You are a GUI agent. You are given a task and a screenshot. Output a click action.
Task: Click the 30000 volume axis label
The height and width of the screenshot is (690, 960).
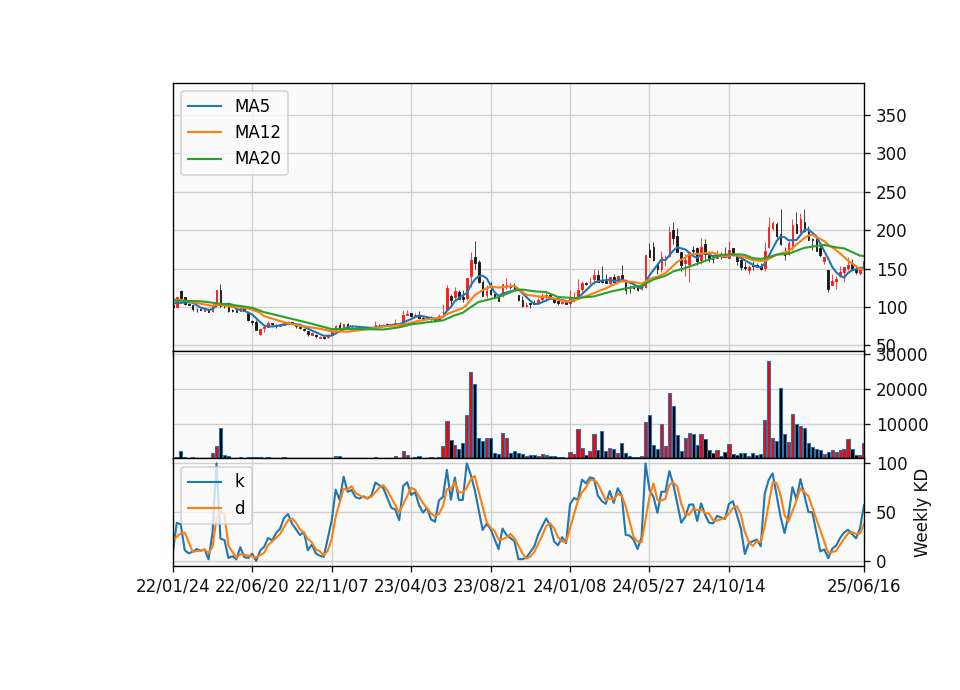point(901,355)
